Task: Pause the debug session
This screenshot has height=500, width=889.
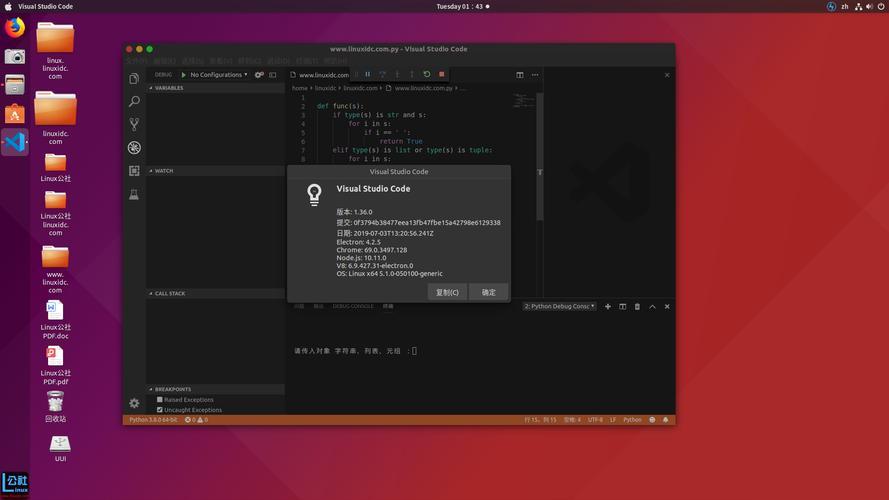Action: point(367,74)
